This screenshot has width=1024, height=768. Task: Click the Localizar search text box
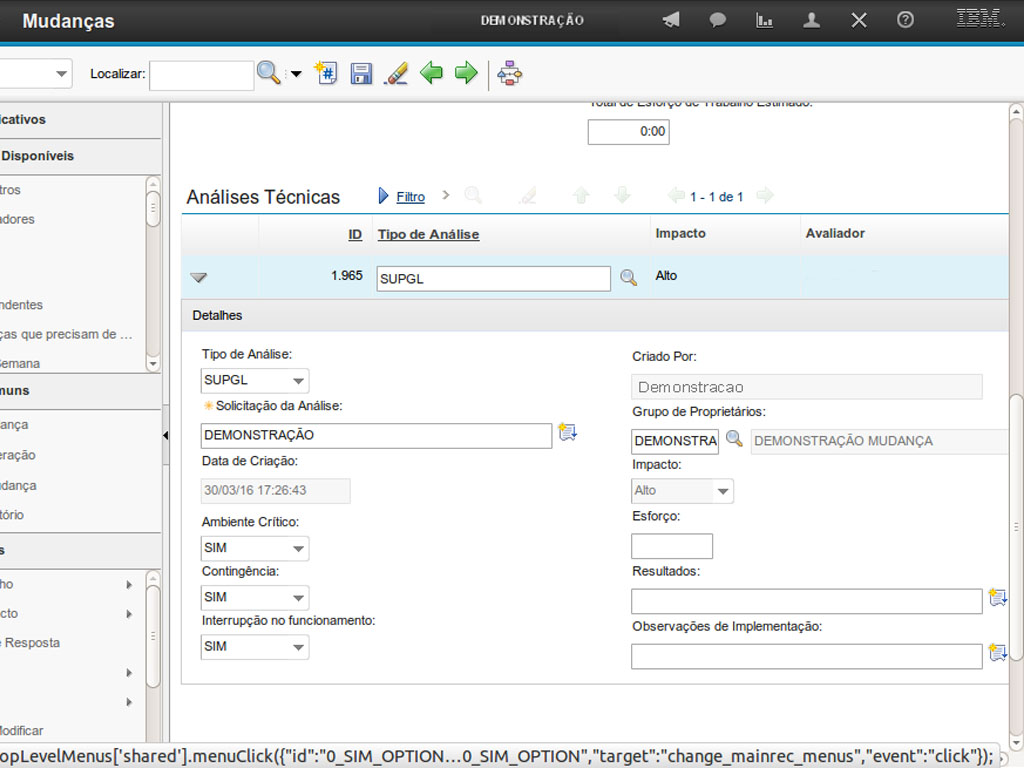tap(201, 75)
